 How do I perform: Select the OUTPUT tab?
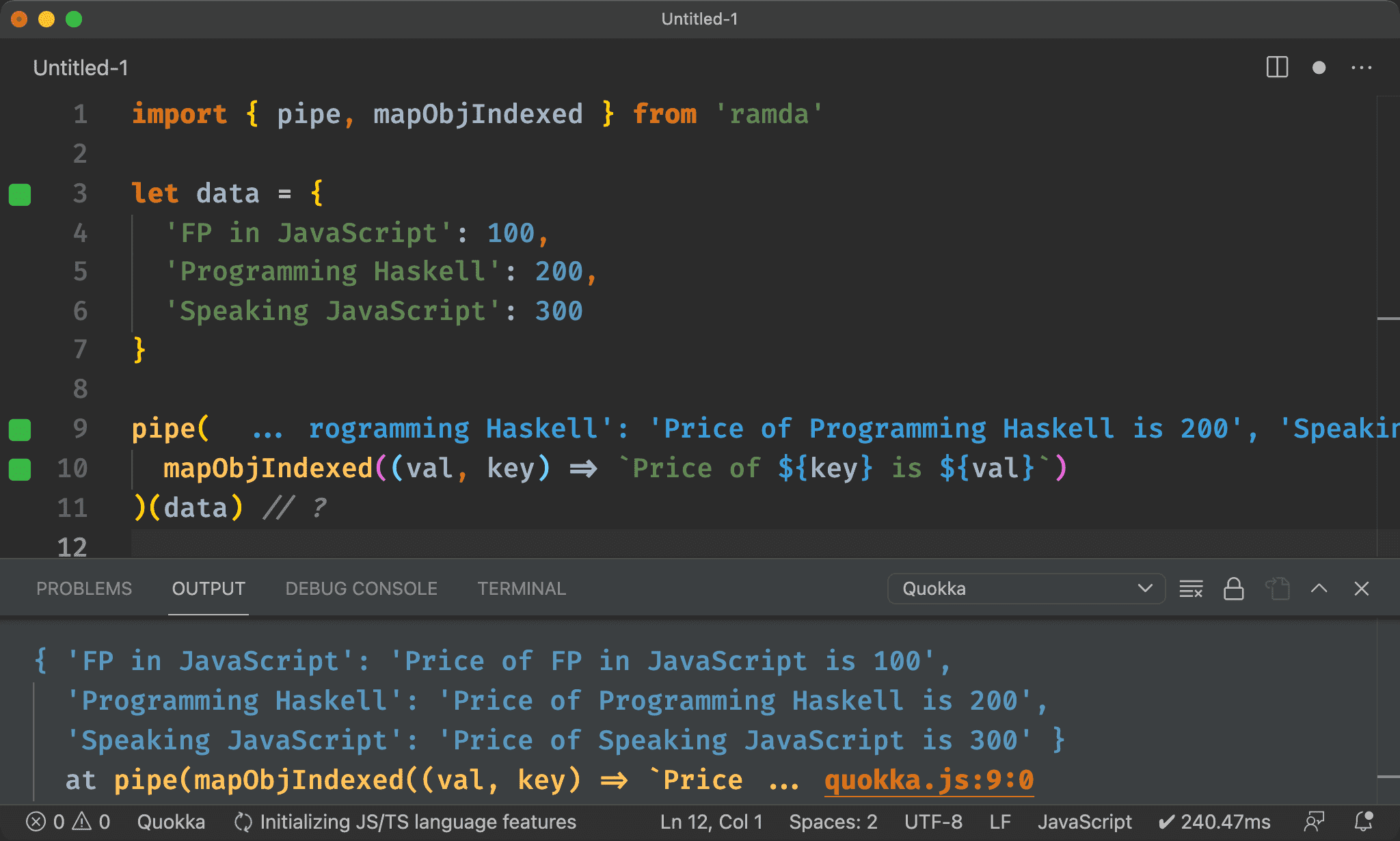pos(208,589)
